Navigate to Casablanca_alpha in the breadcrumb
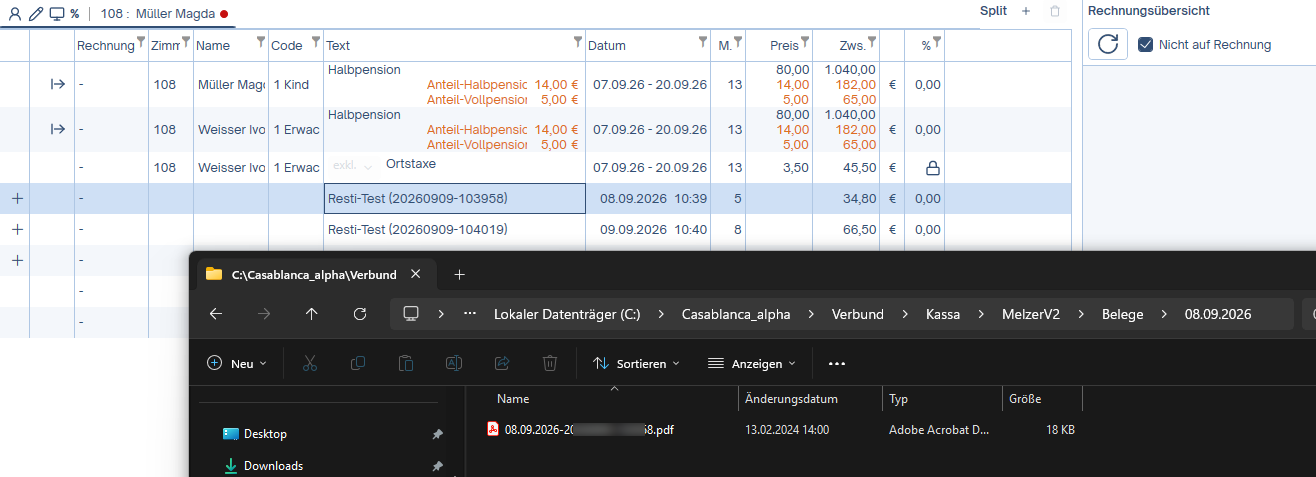The height and width of the screenshot is (477, 1316). click(736, 314)
